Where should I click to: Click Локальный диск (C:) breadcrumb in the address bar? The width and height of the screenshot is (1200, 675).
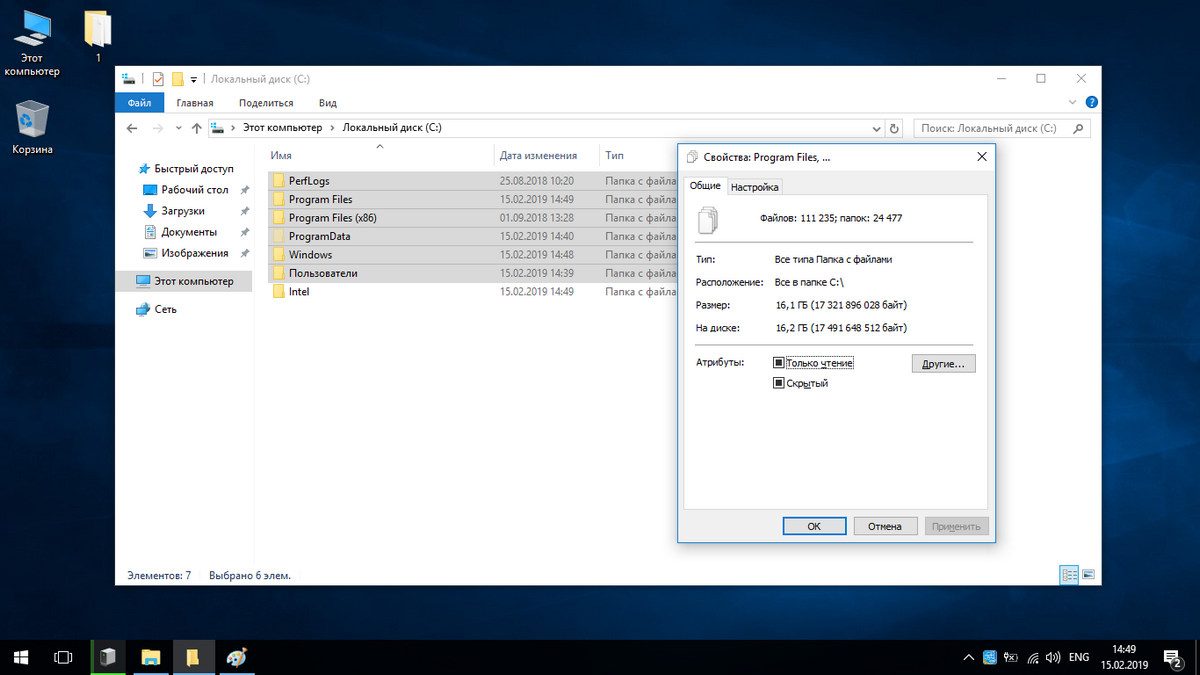[392, 128]
